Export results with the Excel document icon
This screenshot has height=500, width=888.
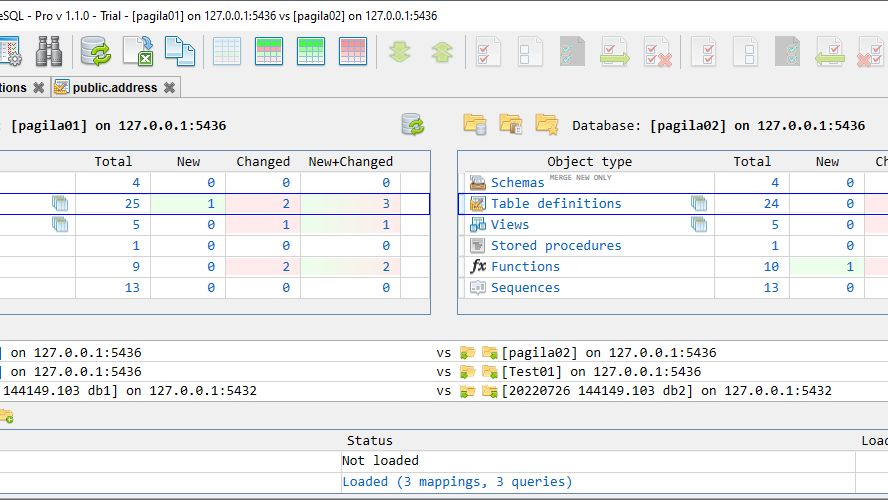[x=138, y=52]
